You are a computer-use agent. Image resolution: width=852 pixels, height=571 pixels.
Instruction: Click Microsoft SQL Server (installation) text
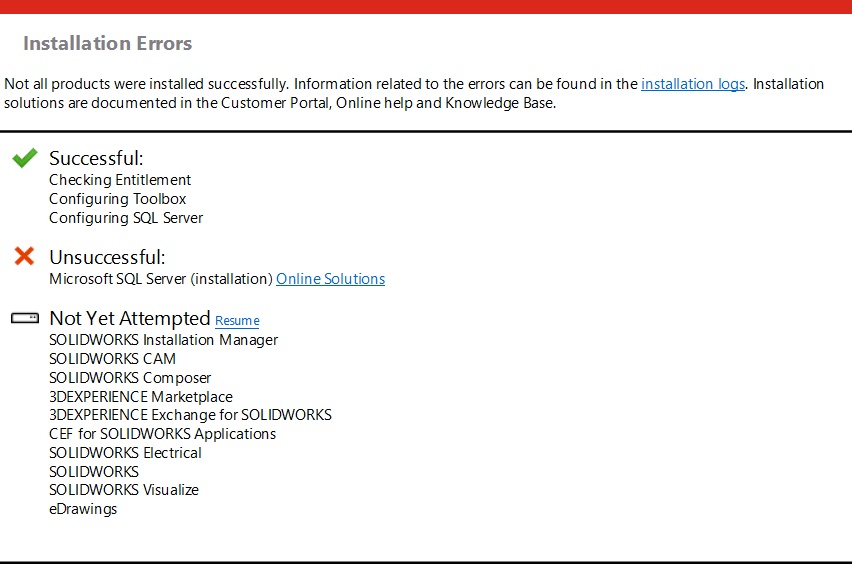(x=161, y=279)
